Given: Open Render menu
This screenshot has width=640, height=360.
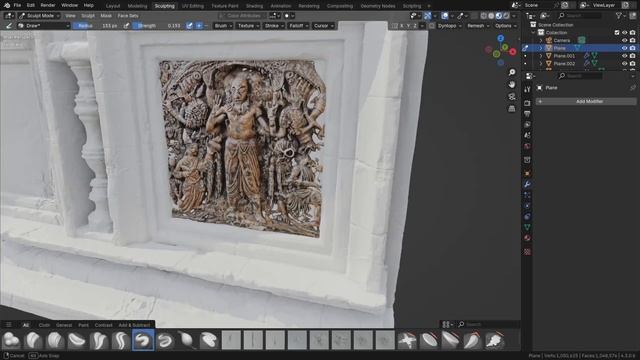Looking at the screenshot, I should click(47, 5).
